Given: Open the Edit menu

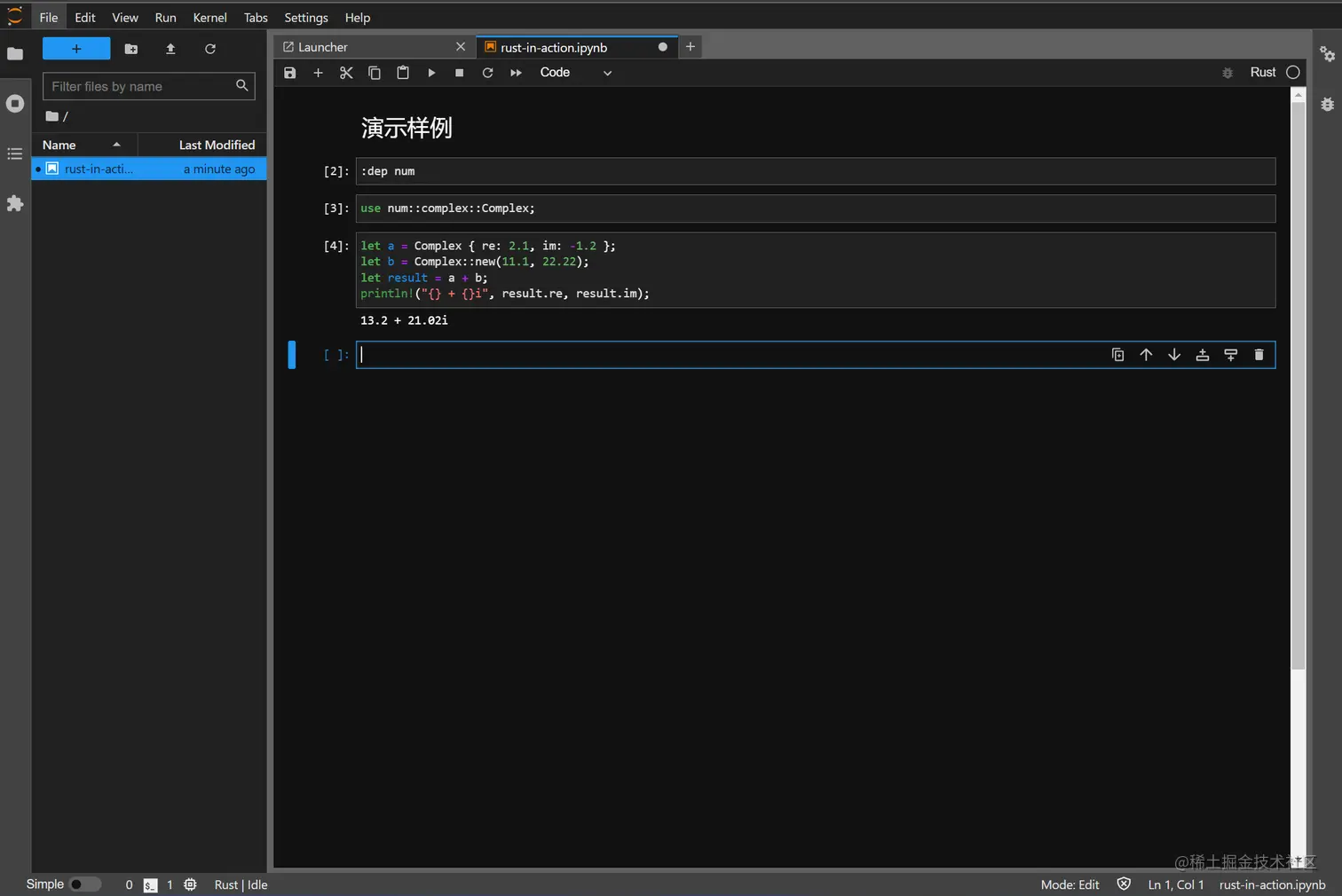Looking at the screenshot, I should tap(85, 18).
